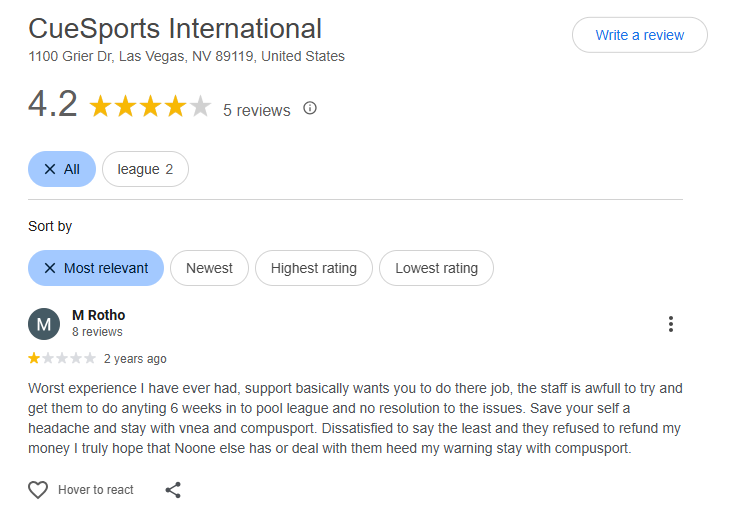Open the M Rotho reviewer profile name
Image resolution: width=741 pixels, height=508 pixels.
pyautogui.click(x=99, y=315)
